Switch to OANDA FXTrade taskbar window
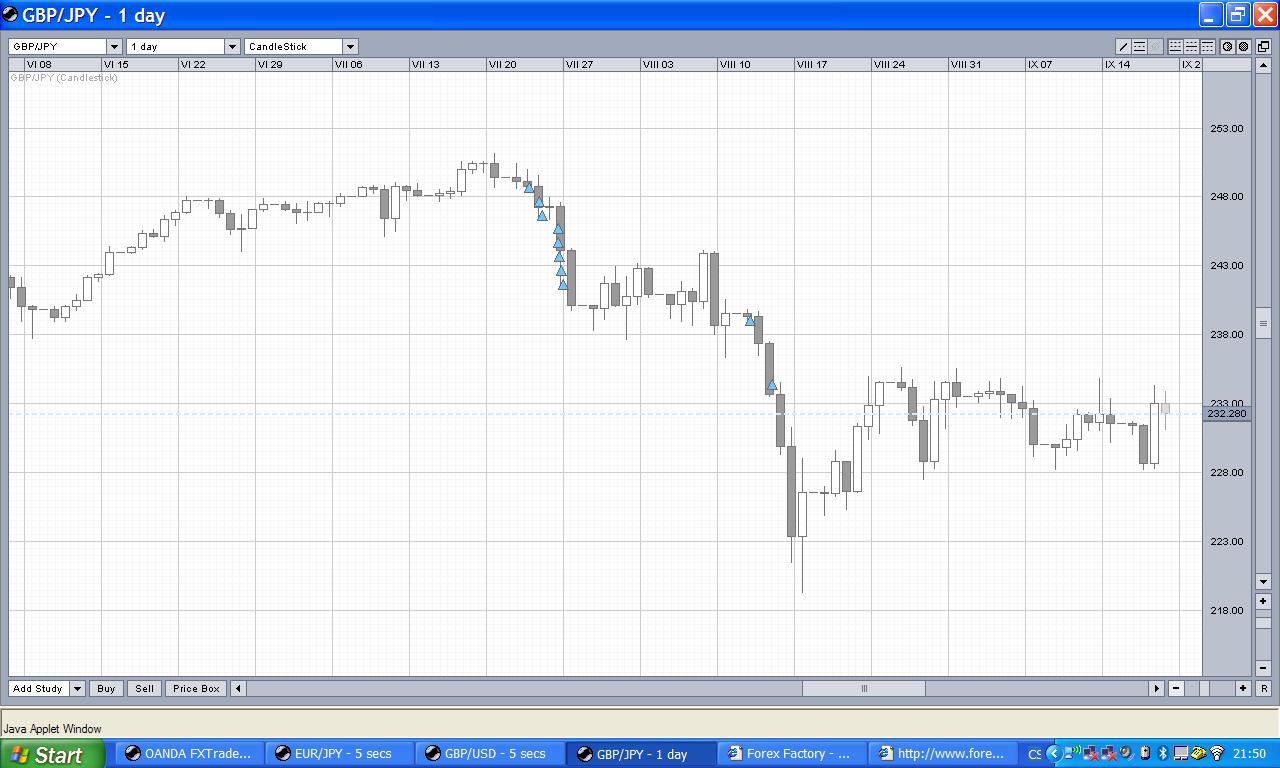 (190, 754)
